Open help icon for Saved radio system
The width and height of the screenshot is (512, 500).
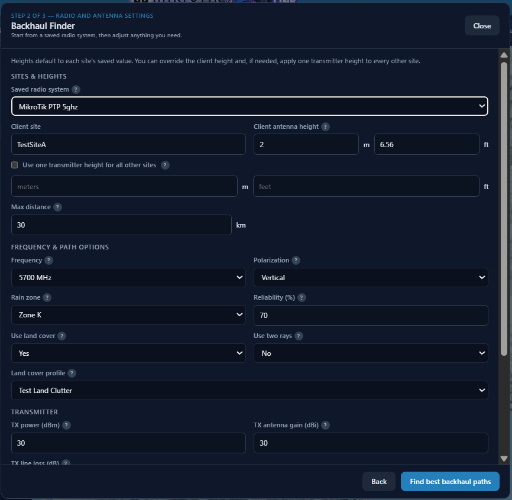coord(76,89)
